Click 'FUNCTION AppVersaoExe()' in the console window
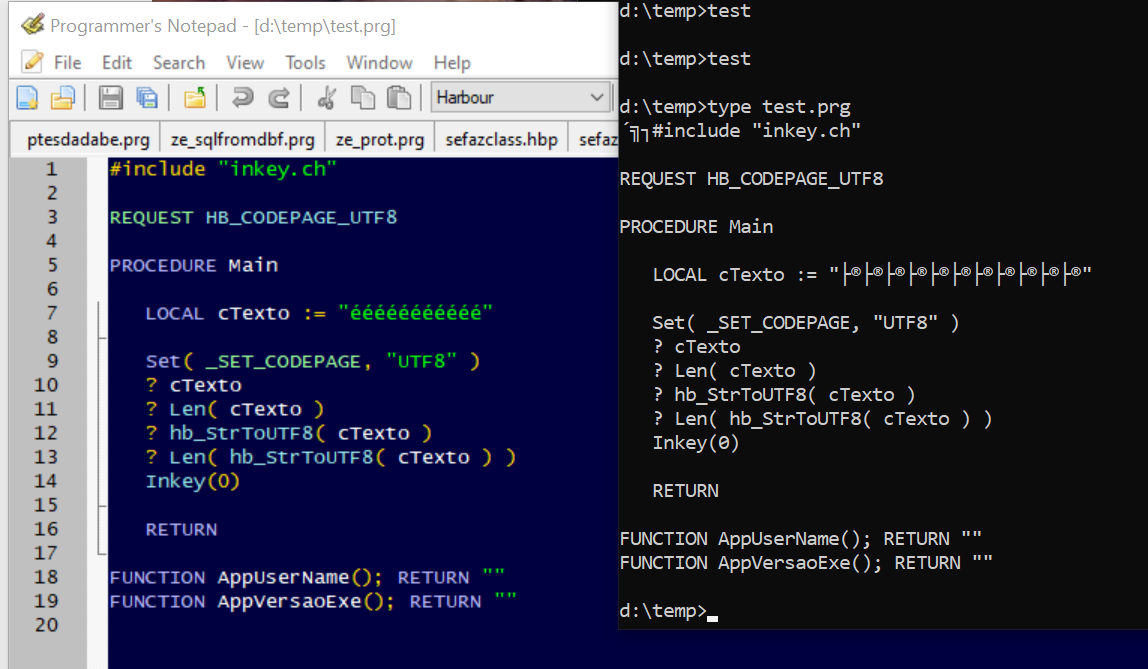 [x=745, y=563]
